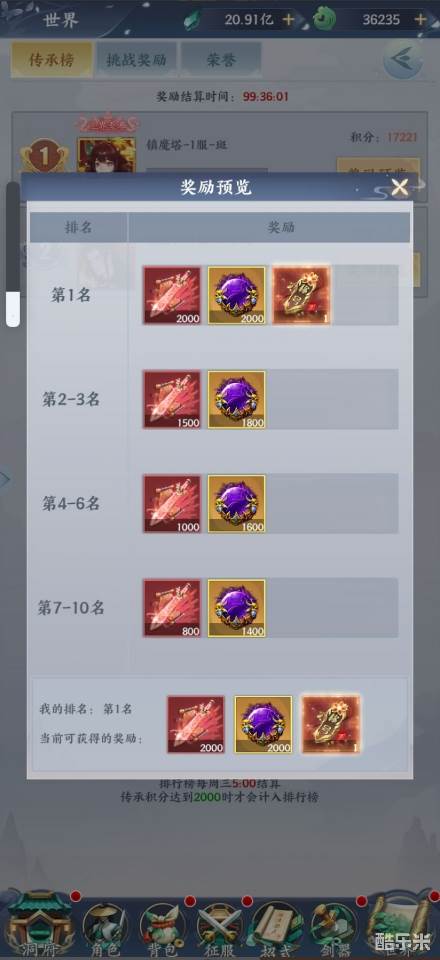The width and height of the screenshot is (440, 960).
Task: Switch to the 荣誉 tab
Action: point(221,59)
